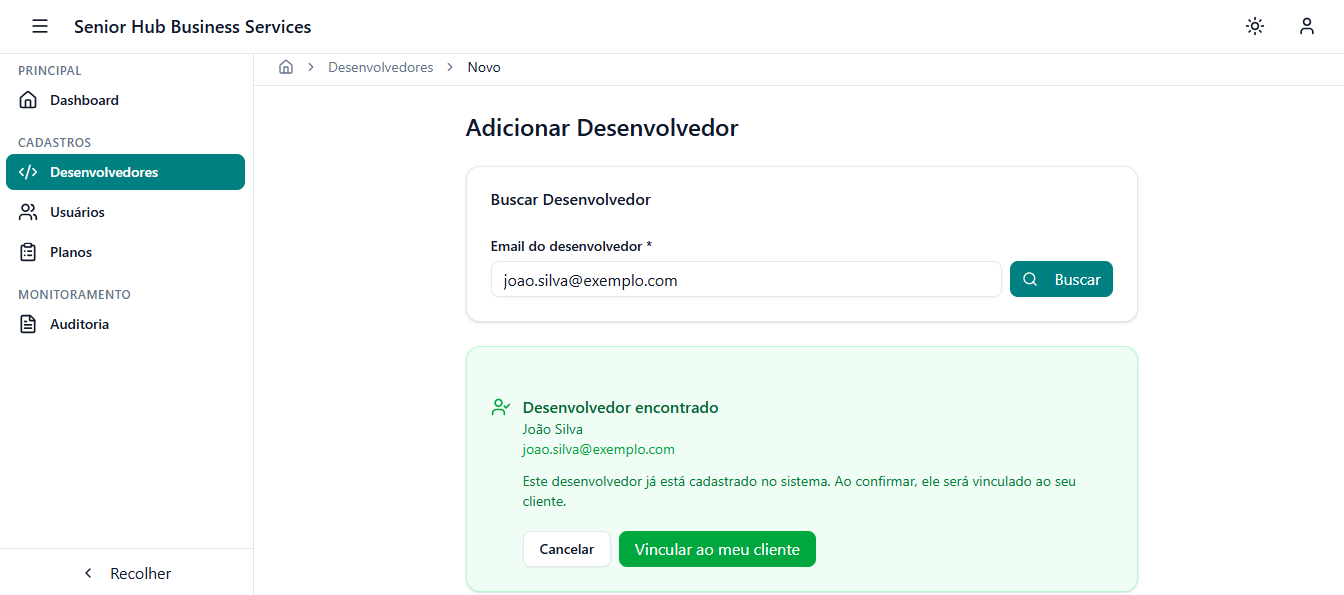
Task: Click the Buscar search button
Action: coord(1061,280)
